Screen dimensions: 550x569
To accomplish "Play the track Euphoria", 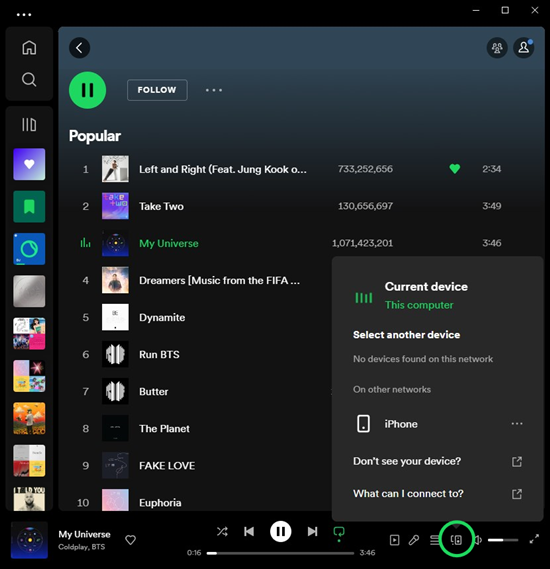I will pyautogui.click(x=160, y=503).
